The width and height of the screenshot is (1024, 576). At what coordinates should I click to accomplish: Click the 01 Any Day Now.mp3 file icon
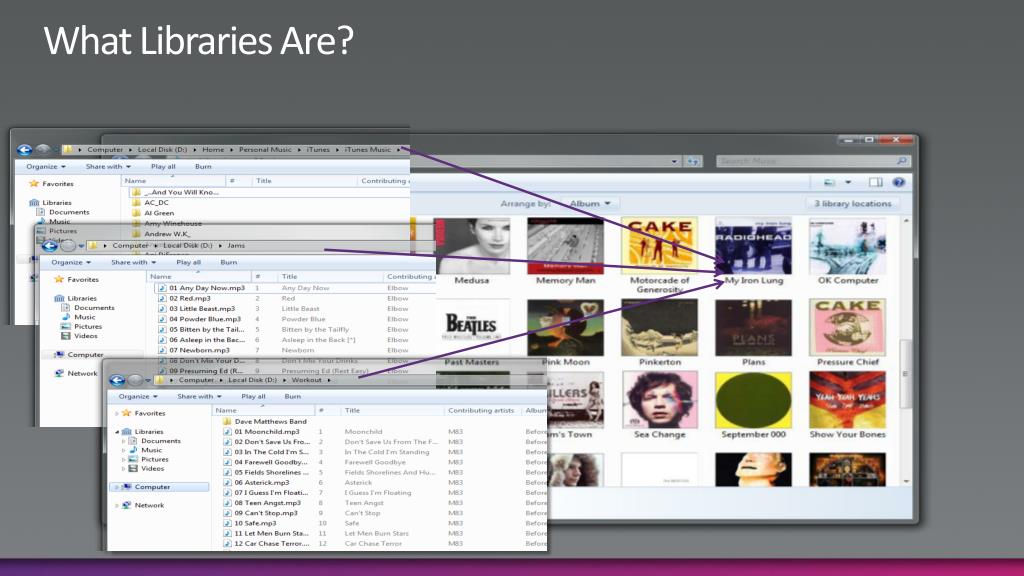(x=162, y=288)
